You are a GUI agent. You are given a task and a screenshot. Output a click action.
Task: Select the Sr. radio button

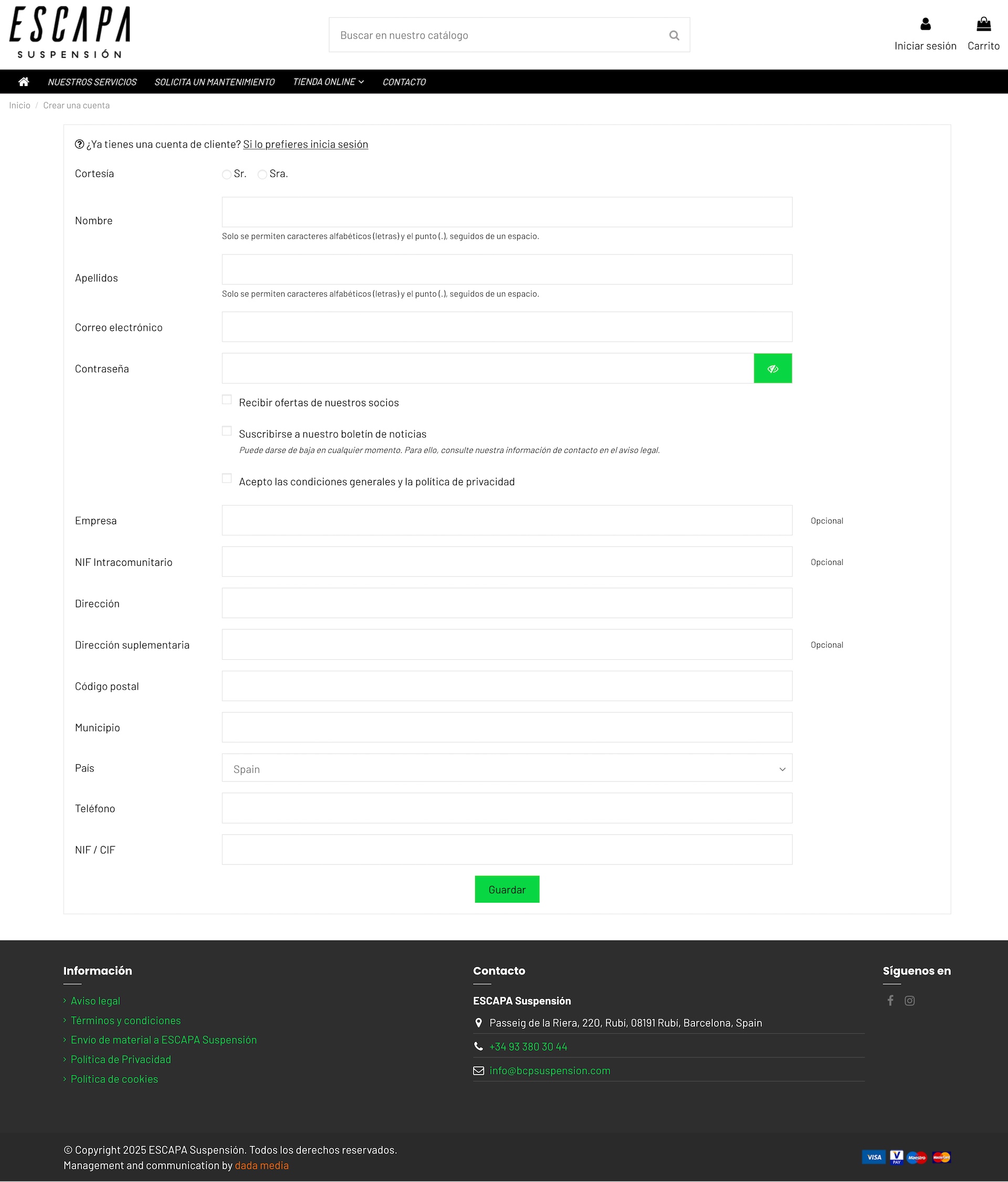[x=226, y=175]
